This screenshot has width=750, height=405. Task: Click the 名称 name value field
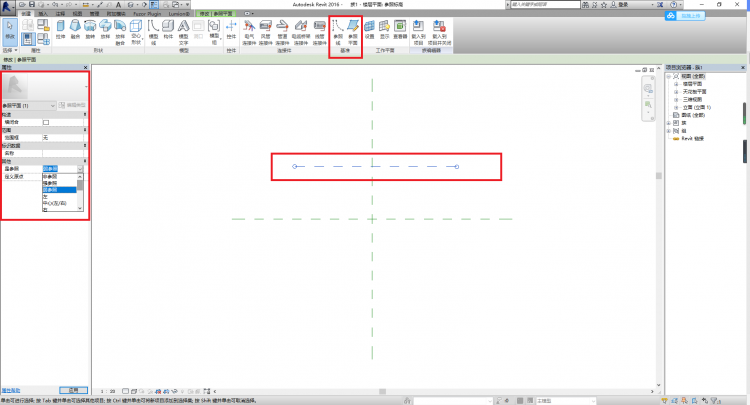click(63, 153)
